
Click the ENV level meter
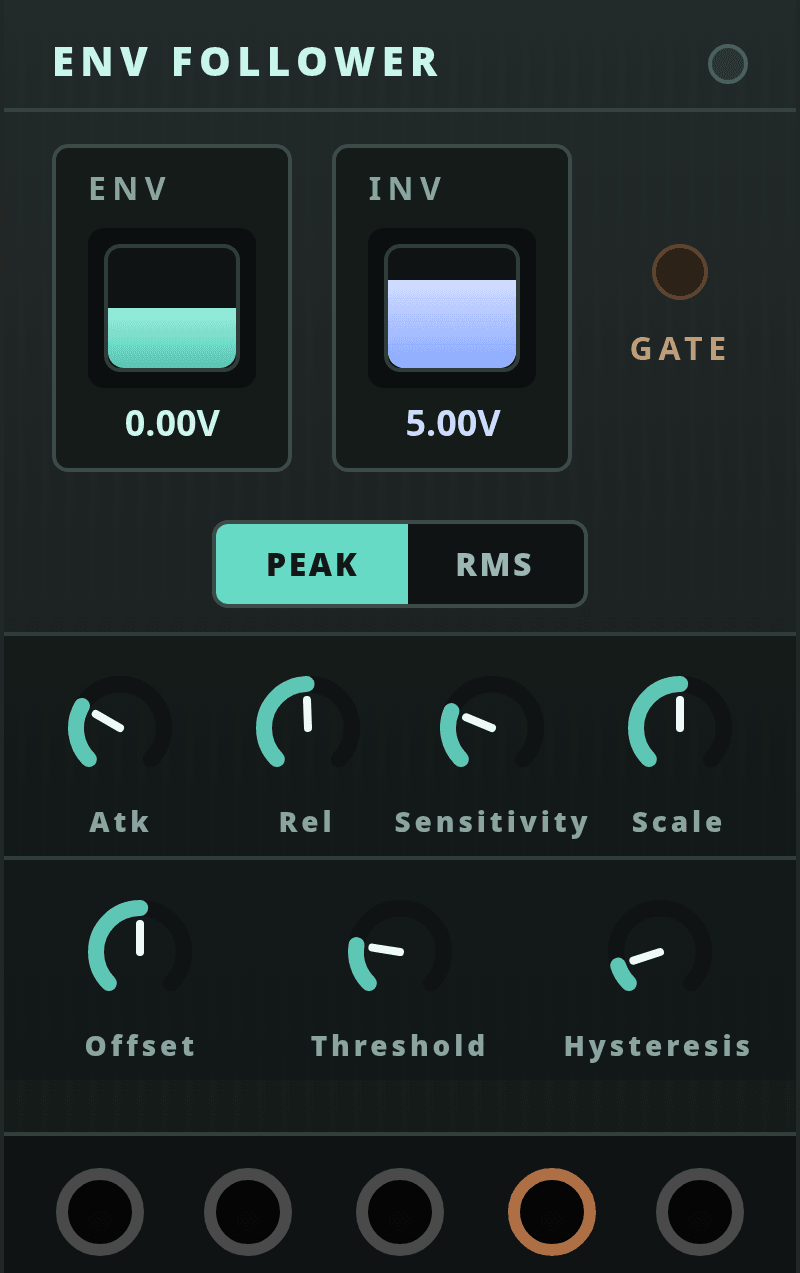172,308
